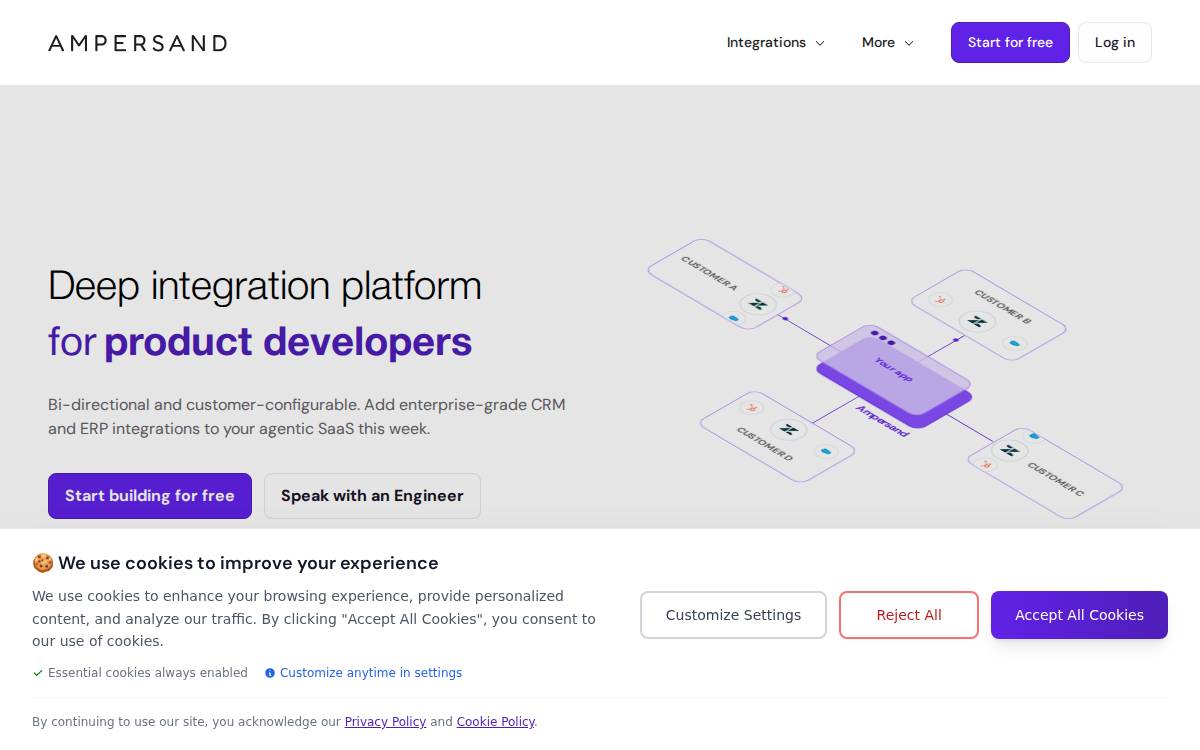Expand the More chevron arrow

pyautogui.click(x=909, y=43)
